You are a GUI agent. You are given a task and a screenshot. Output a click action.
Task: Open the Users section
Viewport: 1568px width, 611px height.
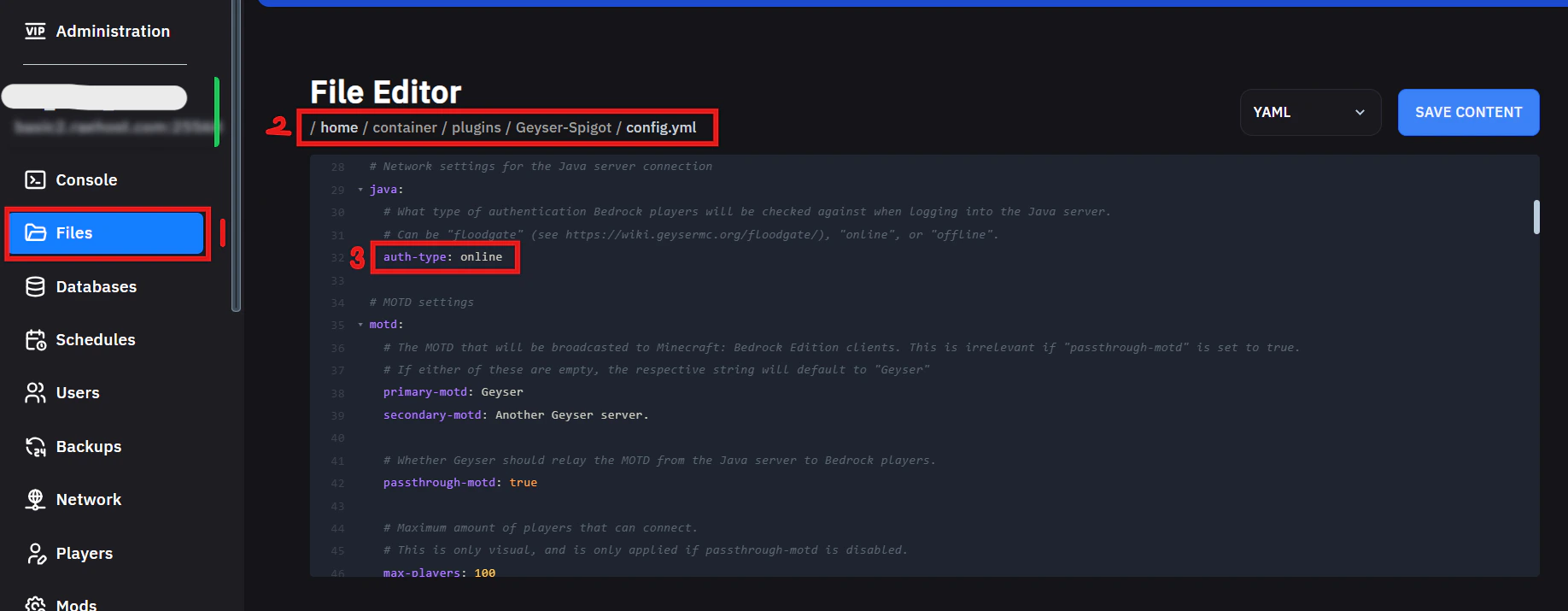point(78,393)
